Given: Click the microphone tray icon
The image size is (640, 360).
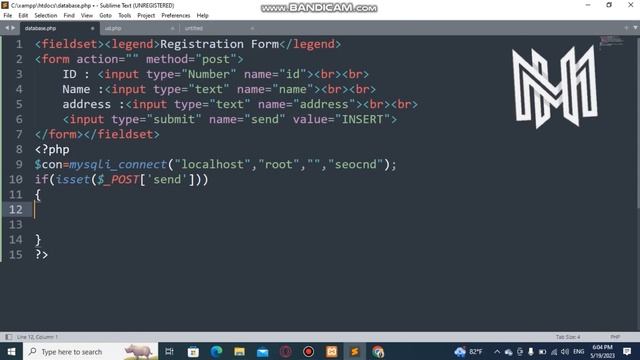Looking at the screenshot, I should click(531, 351).
